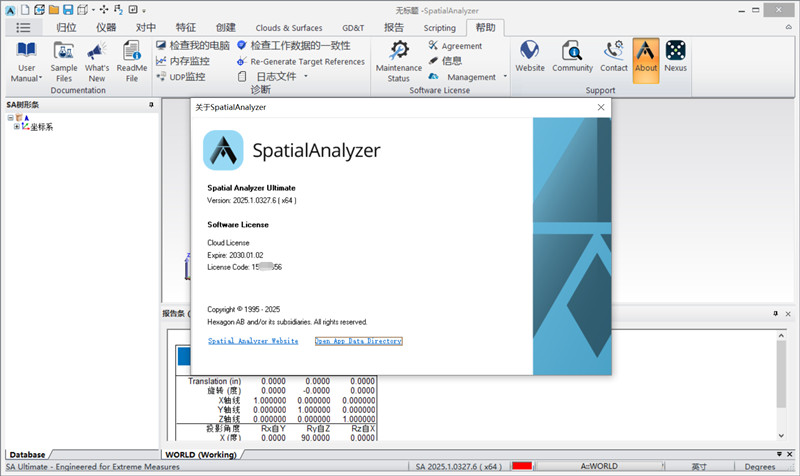
Task: Select the WORLD (Working) bottom tab
Action: coord(201,454)
